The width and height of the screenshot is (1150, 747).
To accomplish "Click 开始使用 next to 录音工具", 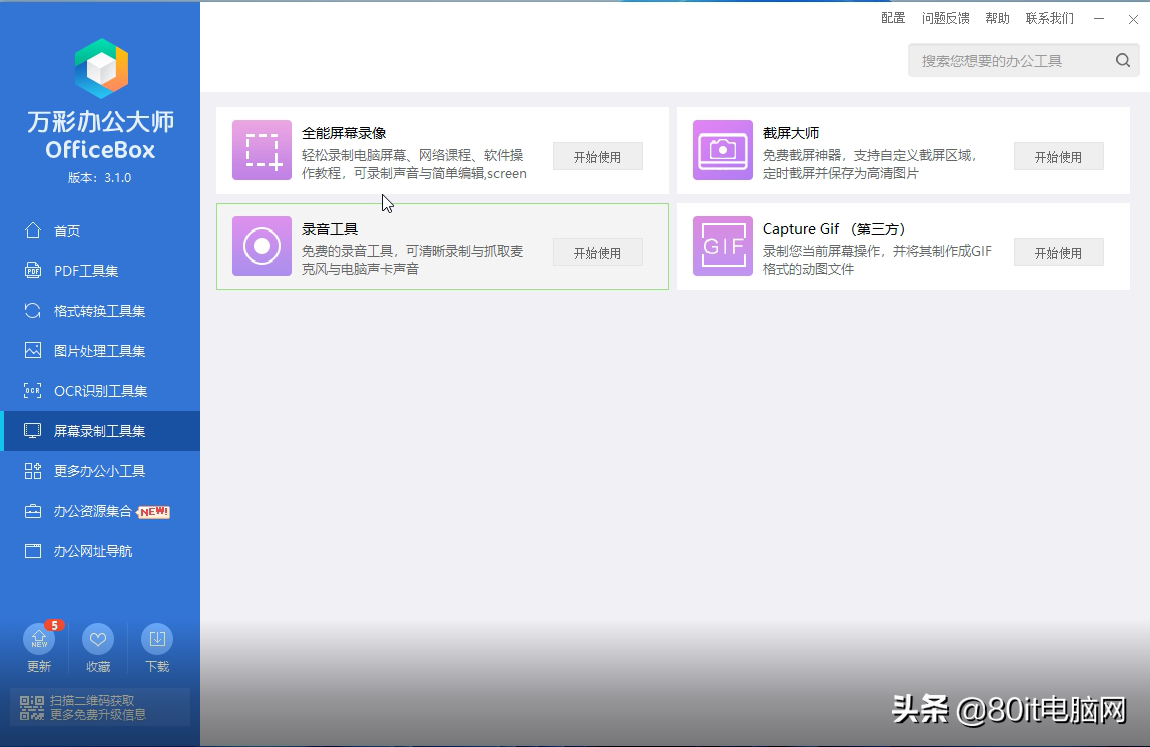I will click(x=597, y=252).
